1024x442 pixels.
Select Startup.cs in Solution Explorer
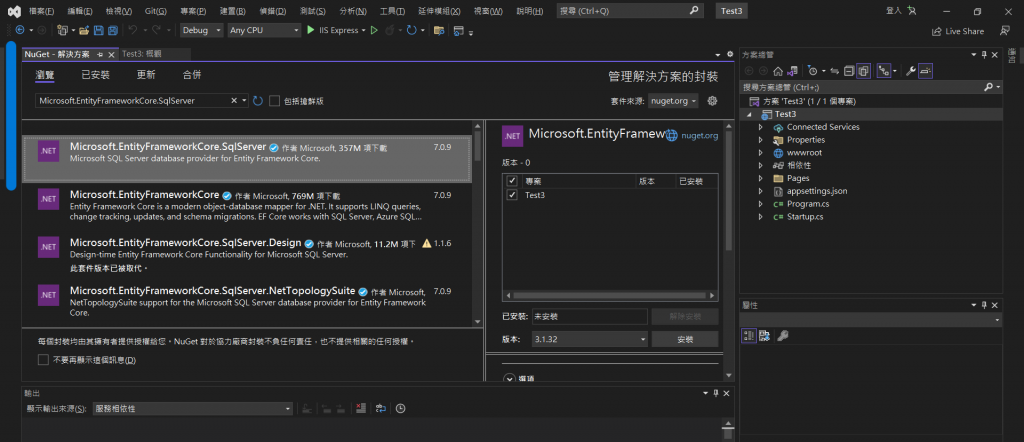[x=805, y=217]
